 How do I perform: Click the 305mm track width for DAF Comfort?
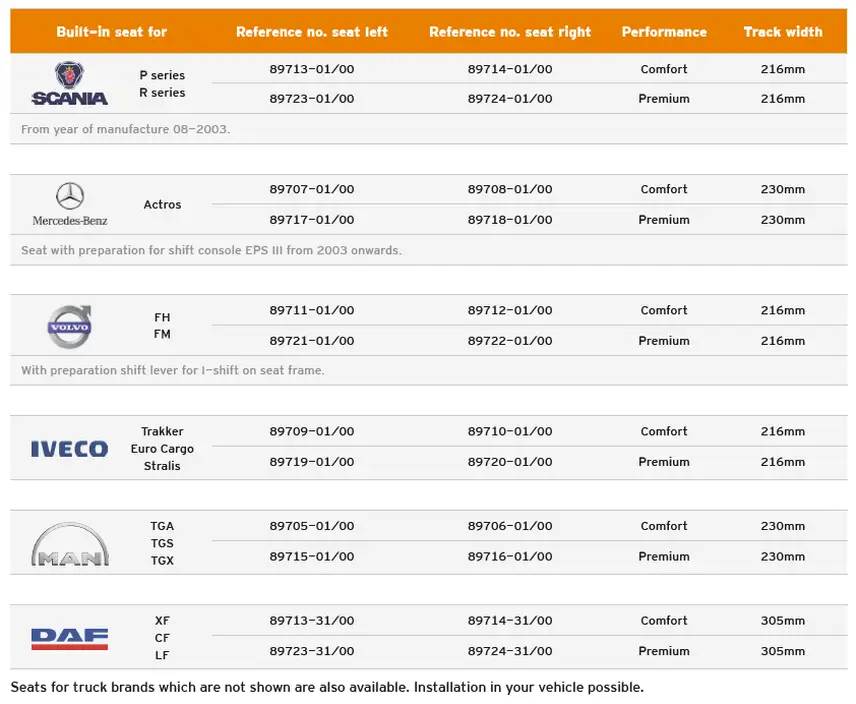point(783,621)
